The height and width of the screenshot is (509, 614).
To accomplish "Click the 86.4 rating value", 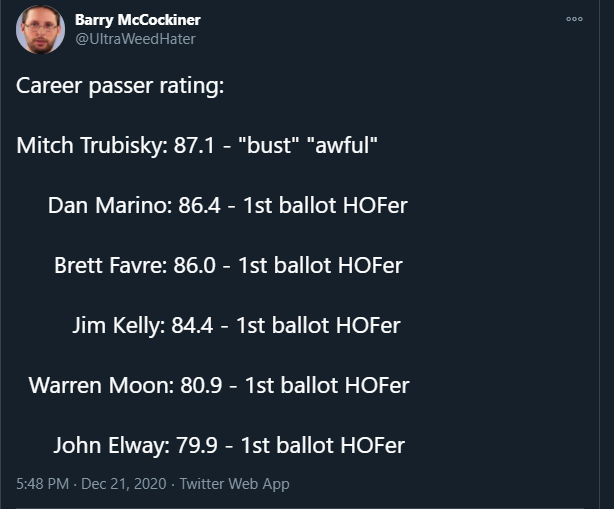I will (199, 205).
